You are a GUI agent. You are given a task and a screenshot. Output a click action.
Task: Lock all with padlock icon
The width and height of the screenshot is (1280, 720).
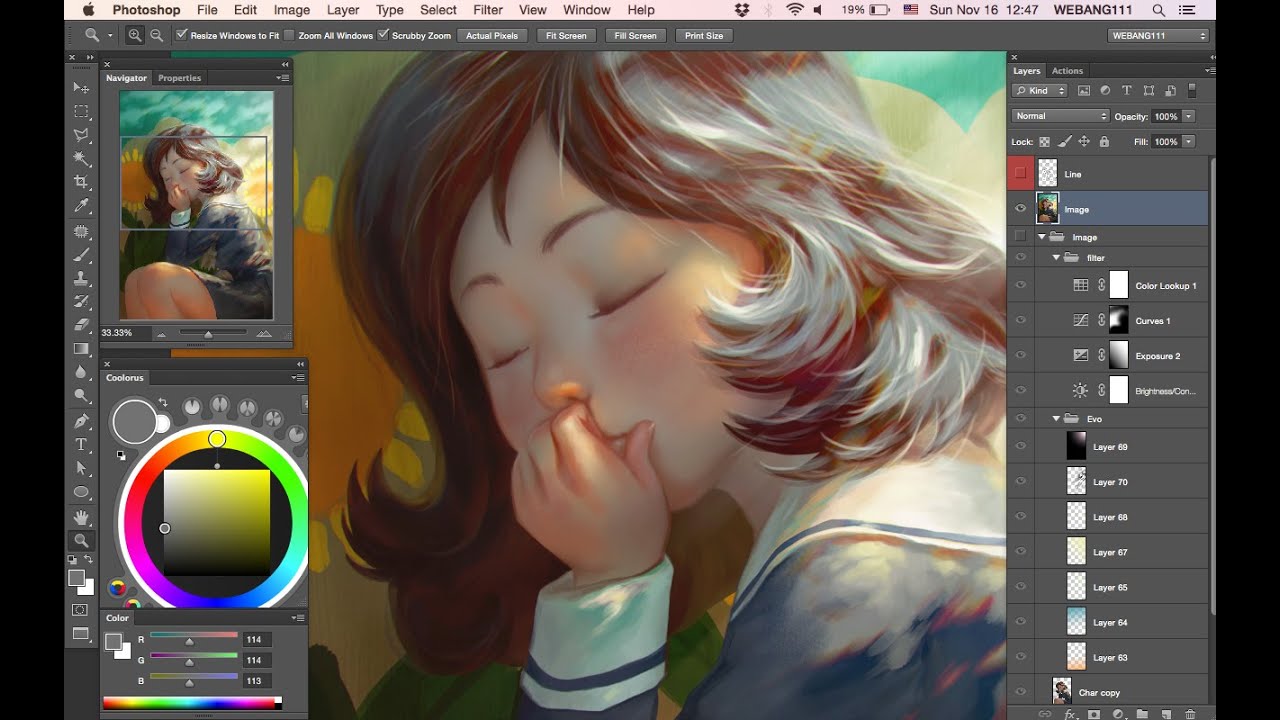(x=1103, y=142)
